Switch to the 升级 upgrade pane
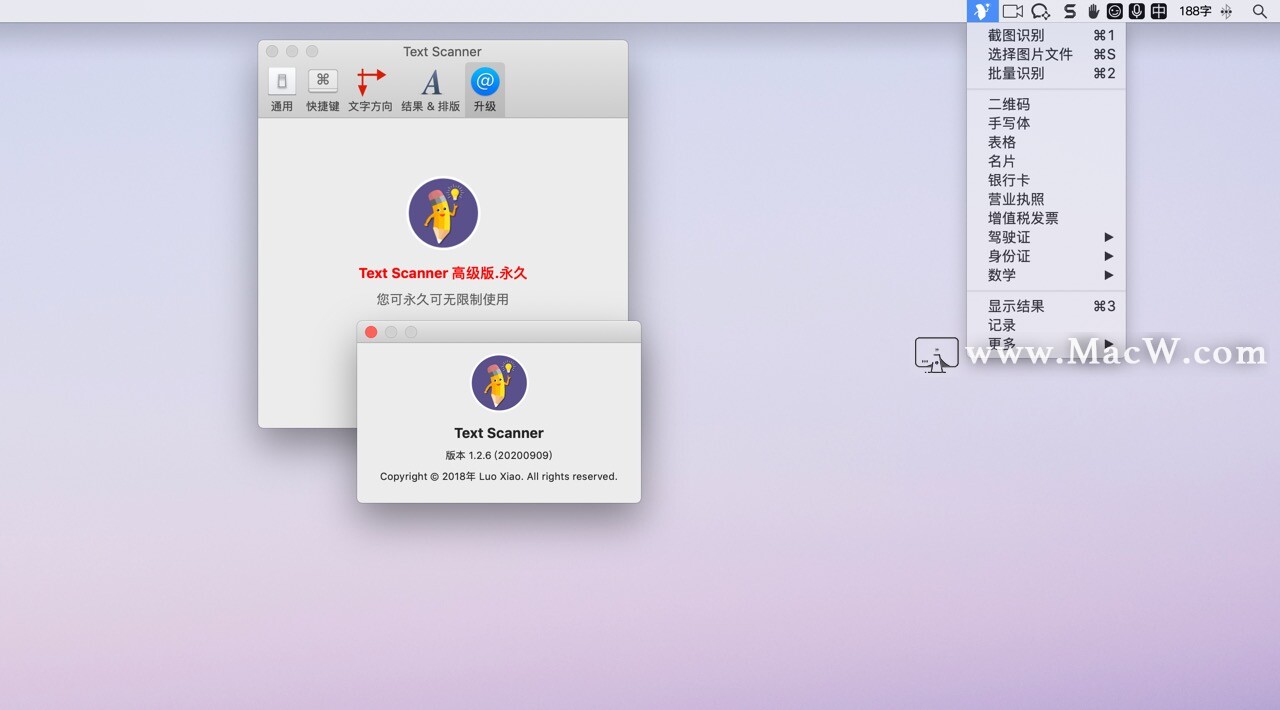Image resolution: width=1280 pixels, height=710 pixels. pos(485,88)
